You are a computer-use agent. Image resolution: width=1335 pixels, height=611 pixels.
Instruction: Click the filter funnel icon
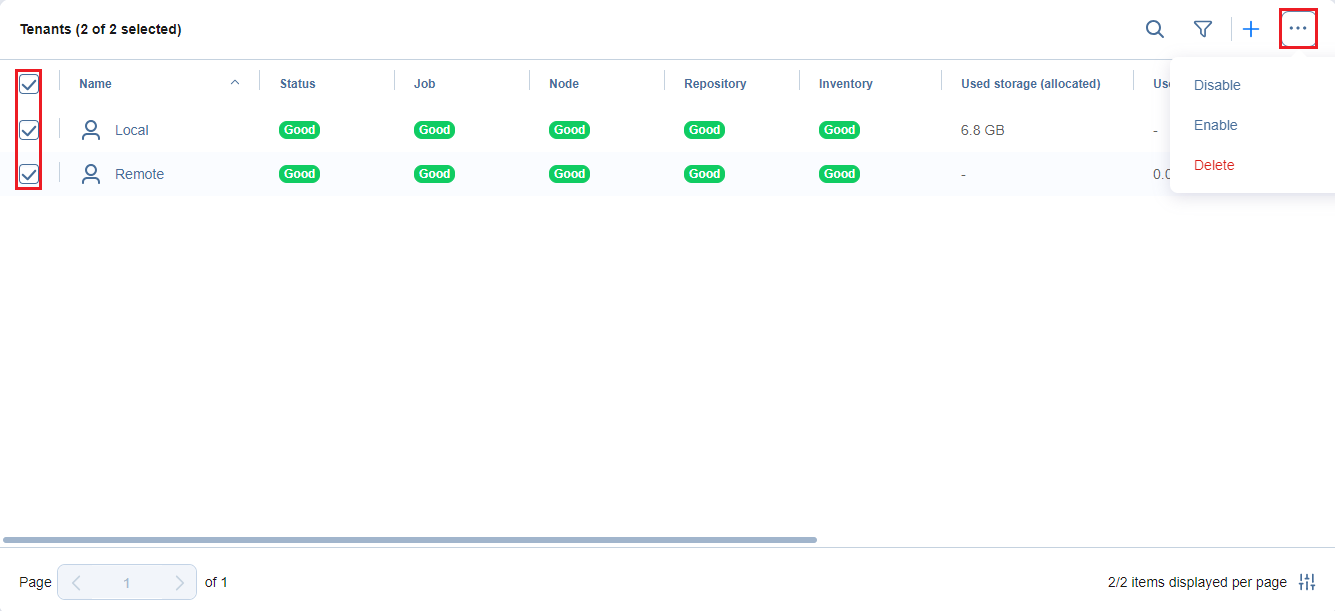click(1203, 29)
